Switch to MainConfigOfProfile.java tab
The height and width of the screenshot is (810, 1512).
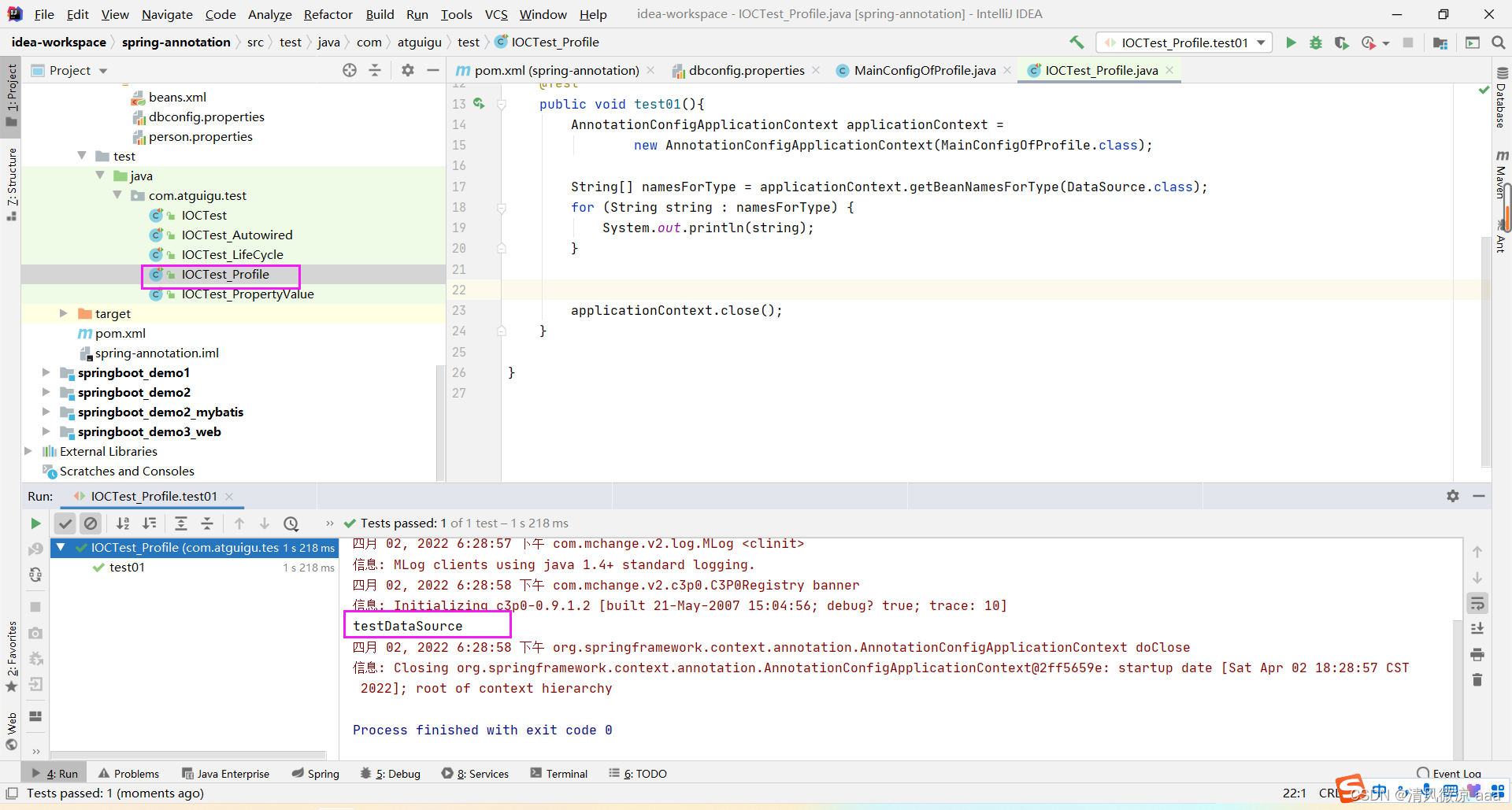click(925, 70)
